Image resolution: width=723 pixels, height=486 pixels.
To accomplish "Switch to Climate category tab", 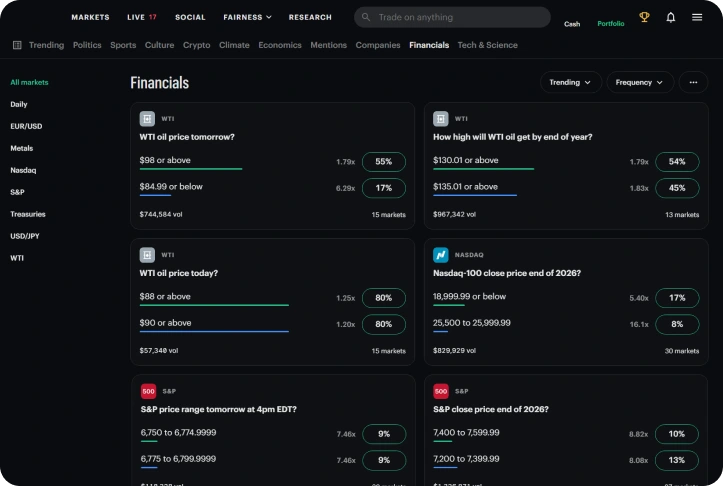I will (234, 45).
